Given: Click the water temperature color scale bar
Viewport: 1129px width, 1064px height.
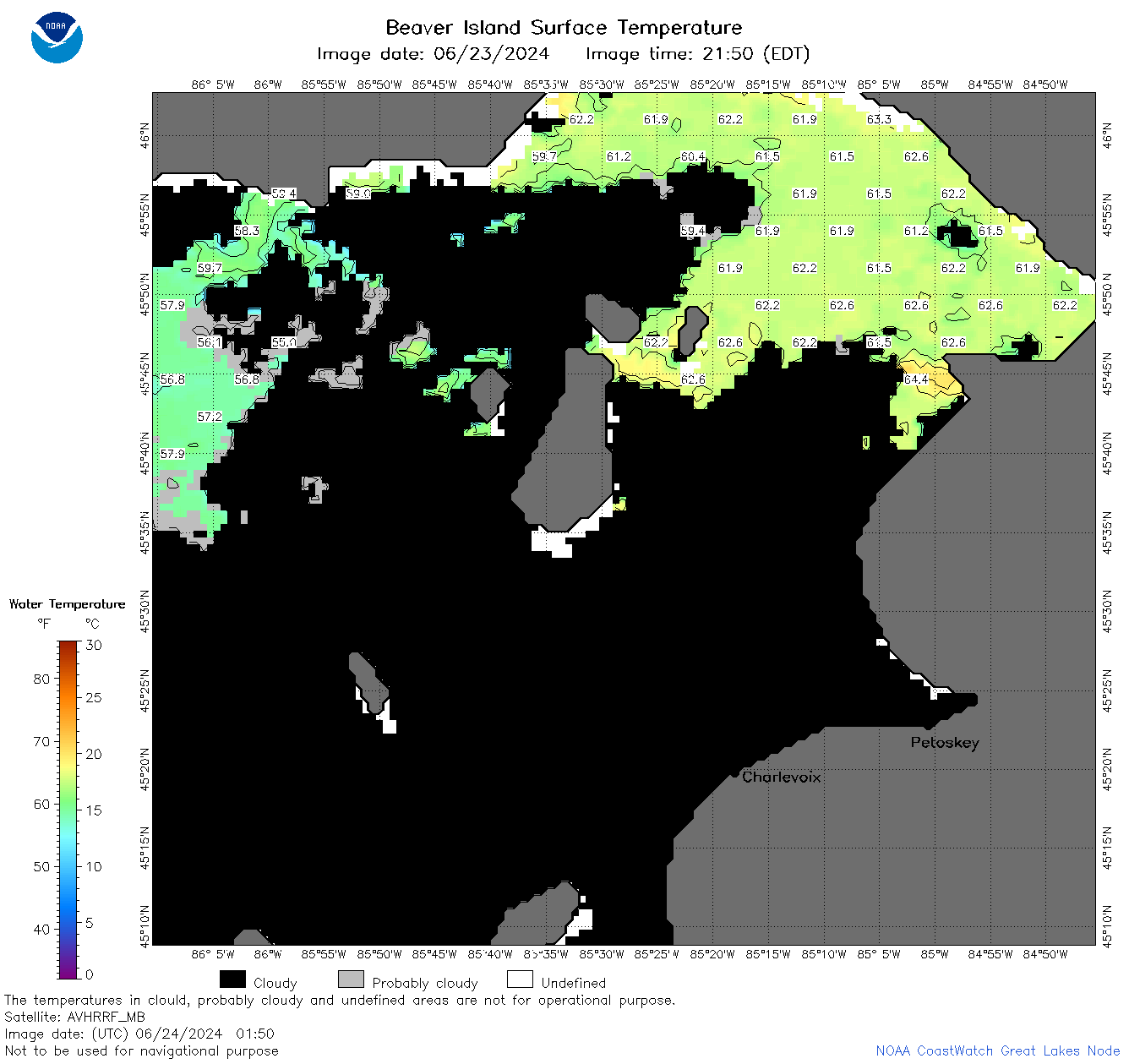Looking at the screenshot, I should coord(68,808).
